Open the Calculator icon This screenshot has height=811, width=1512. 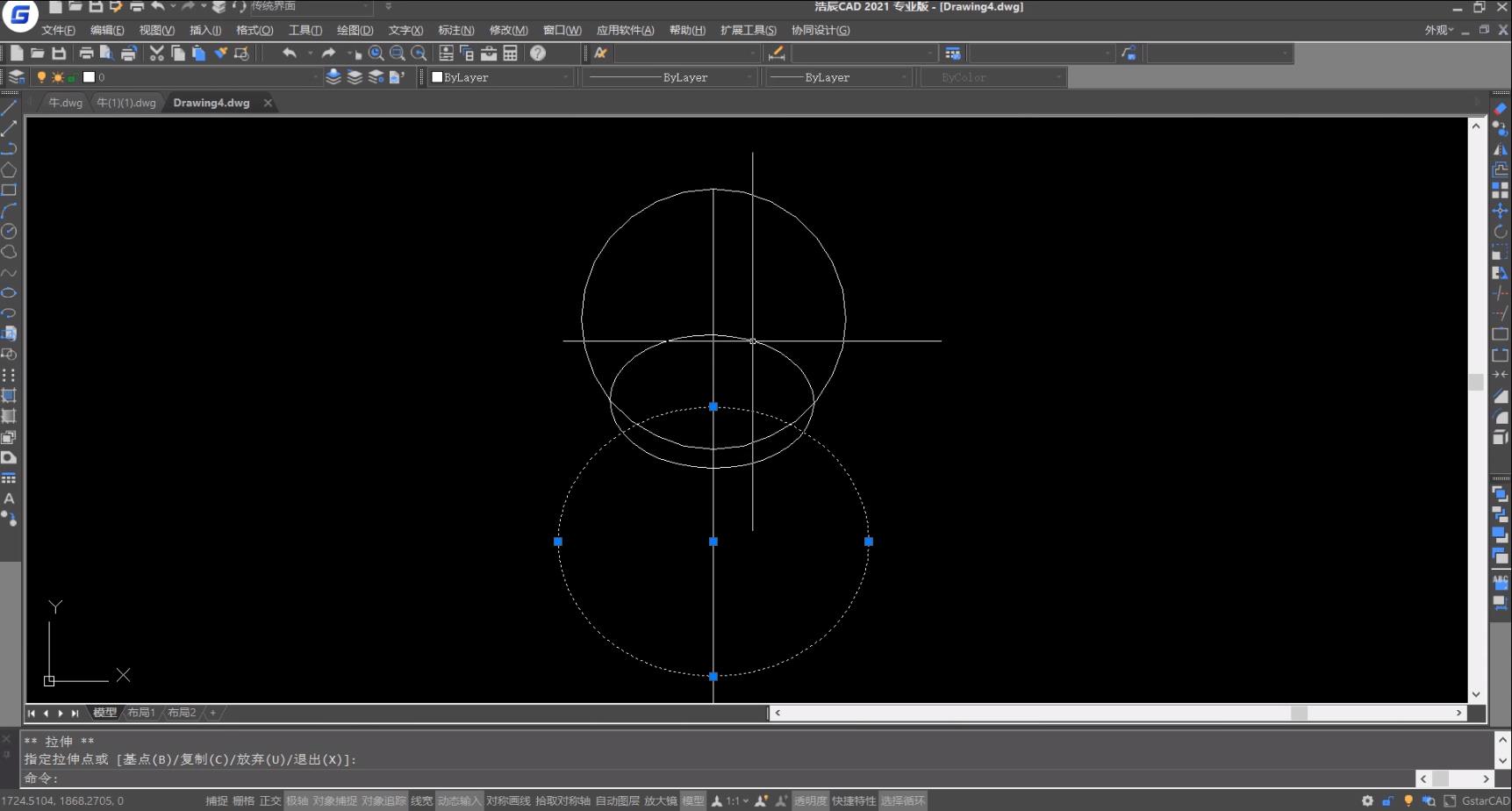[510, 54]
